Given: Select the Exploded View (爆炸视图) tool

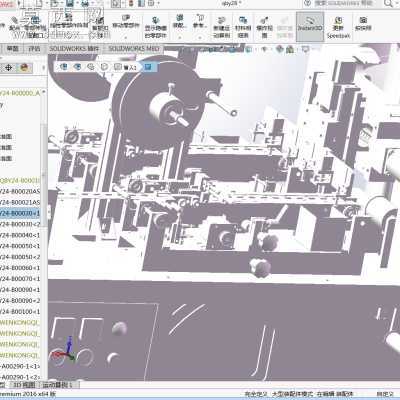Looking at the screenshot, I should point(264,27).
